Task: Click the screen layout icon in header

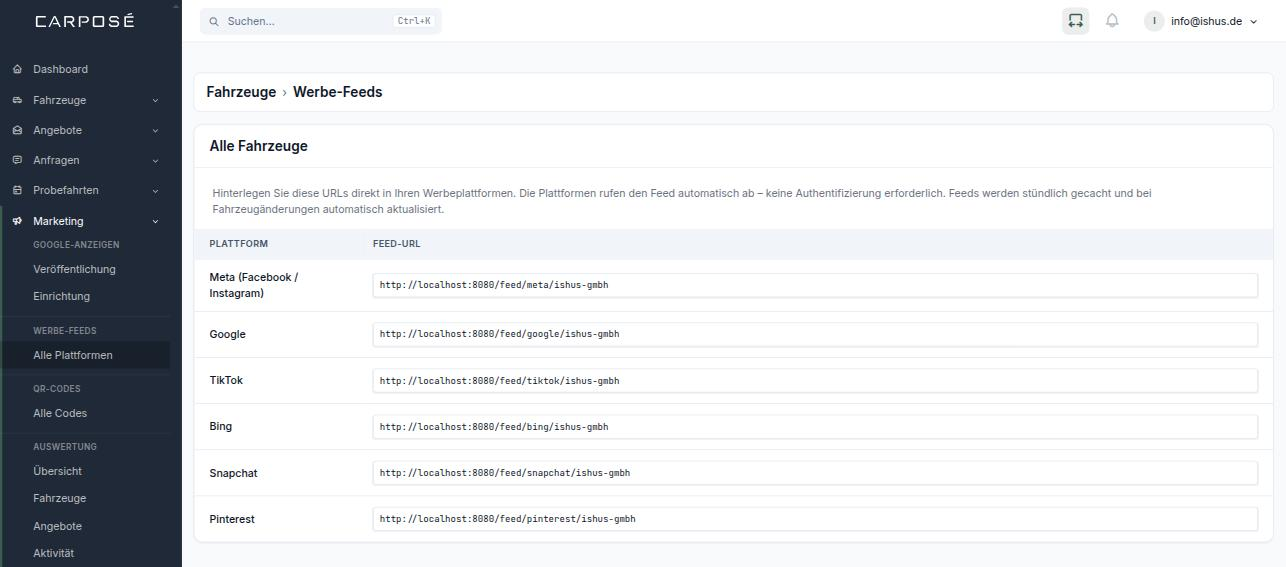Action: click(1075, 20)
